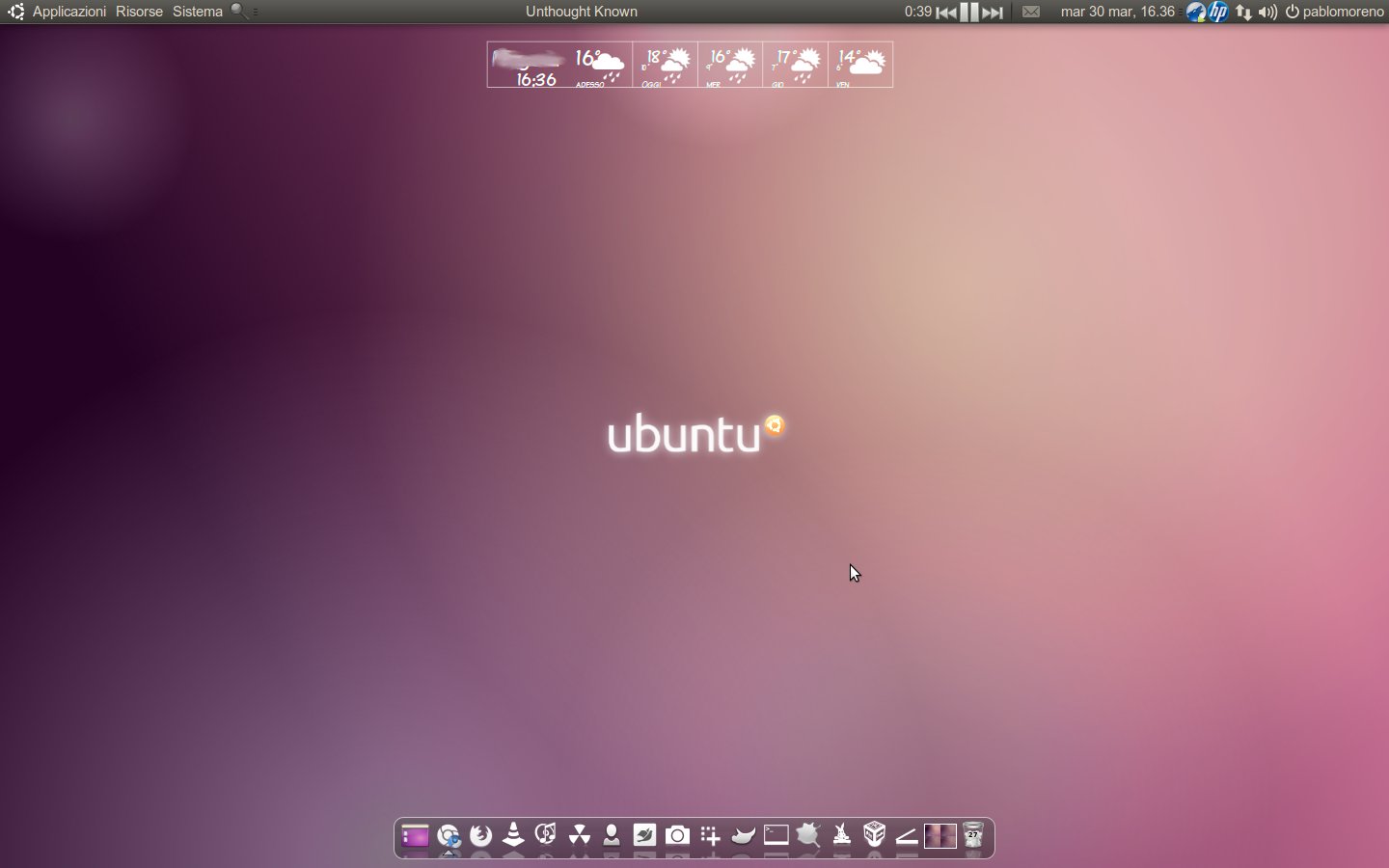Screen dimensions: 1389x868
Task: Launch Chromium browser from the dock
Action: pos(449,836)
